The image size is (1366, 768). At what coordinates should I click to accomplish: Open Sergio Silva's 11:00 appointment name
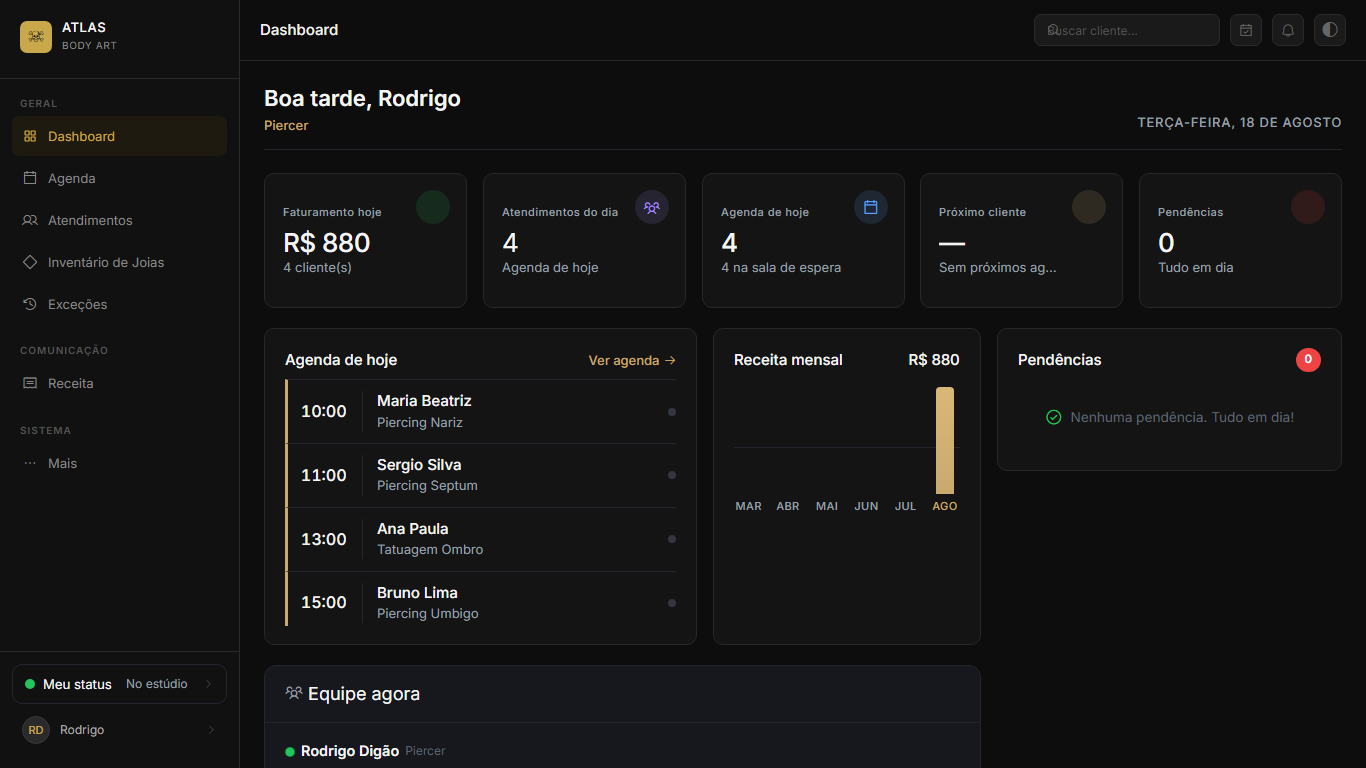[x=419, y=465]
